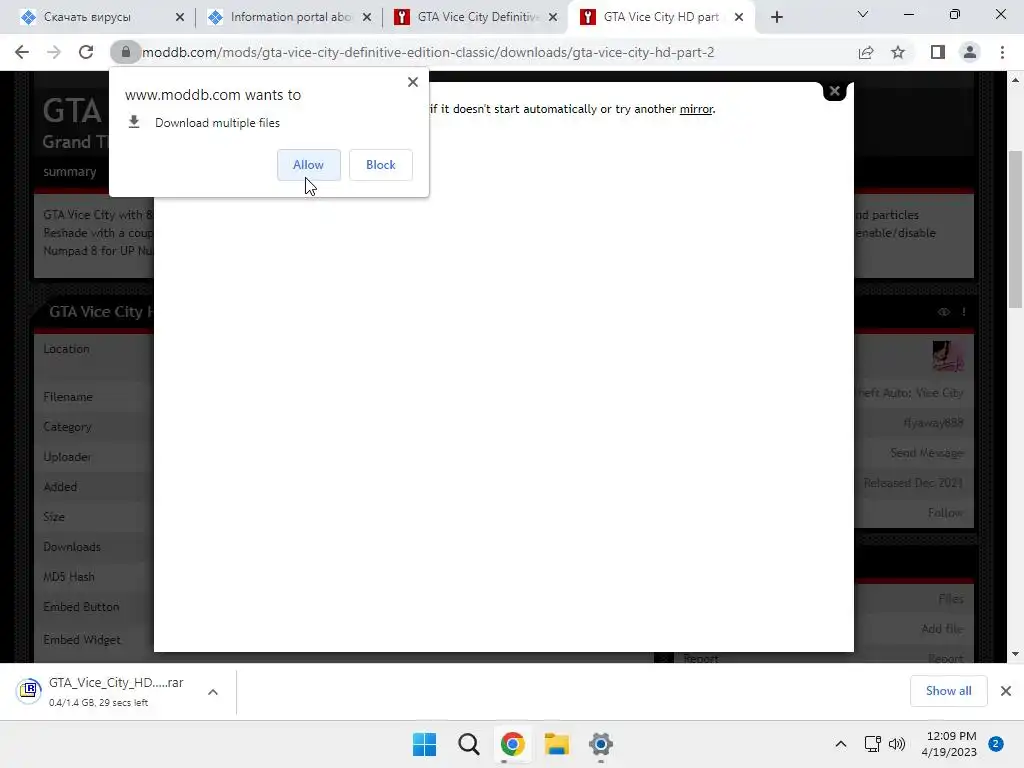Open the mirror download link
This screenshot has width=1024, height=768.
696,109
